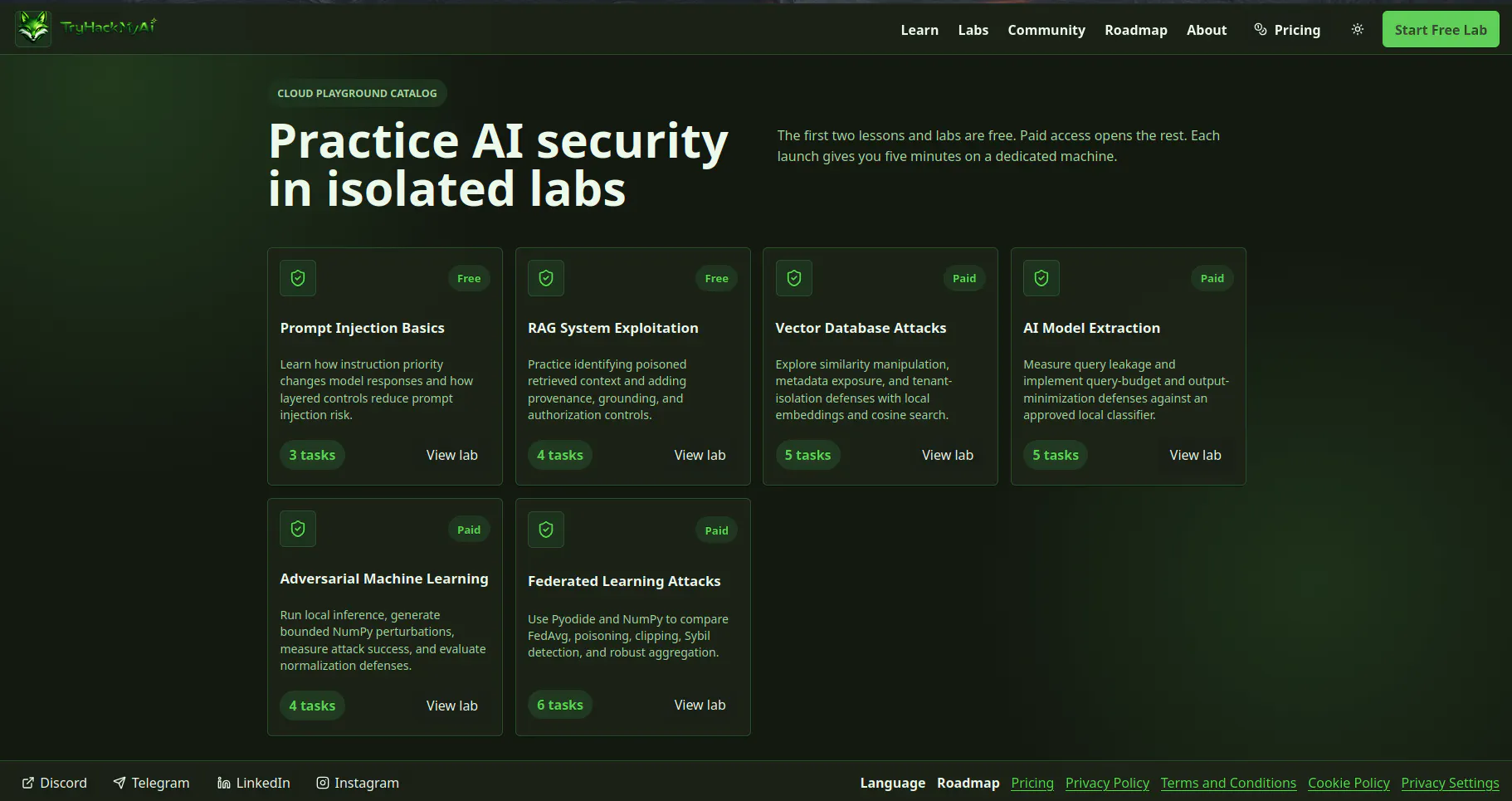Click 4 tasks pill on Adversarial Machine Learning
The height and width of the screenshot is (801, 1512).
coord(312,706)
